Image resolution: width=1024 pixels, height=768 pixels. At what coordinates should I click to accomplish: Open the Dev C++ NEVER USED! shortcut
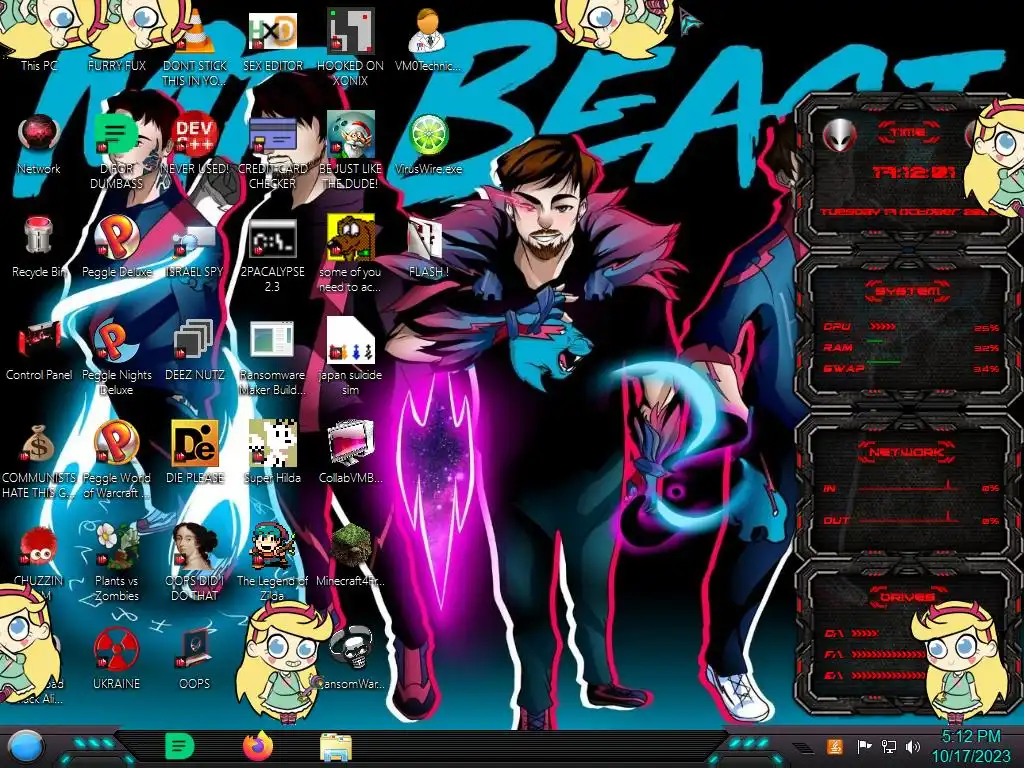pyautogui.click(x=195, y=144)
